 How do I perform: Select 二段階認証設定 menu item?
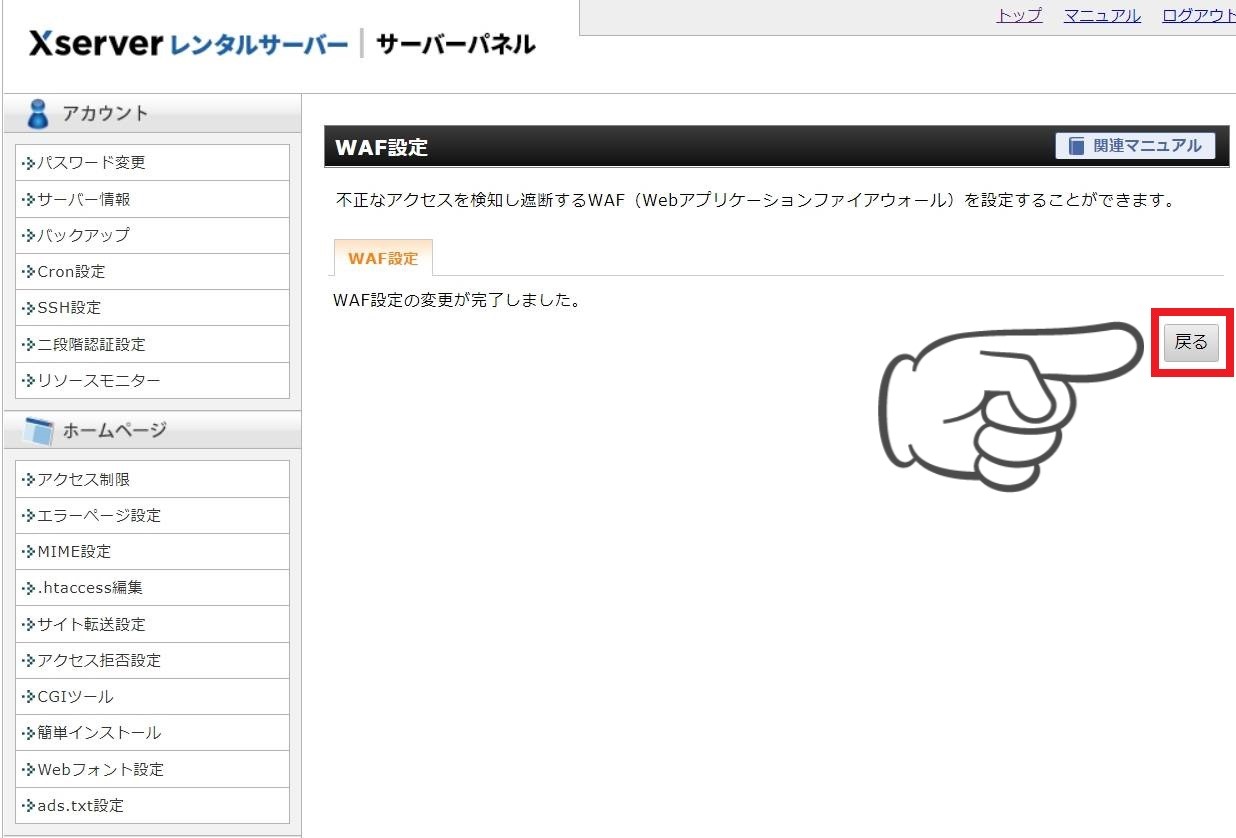coord(91,344)
